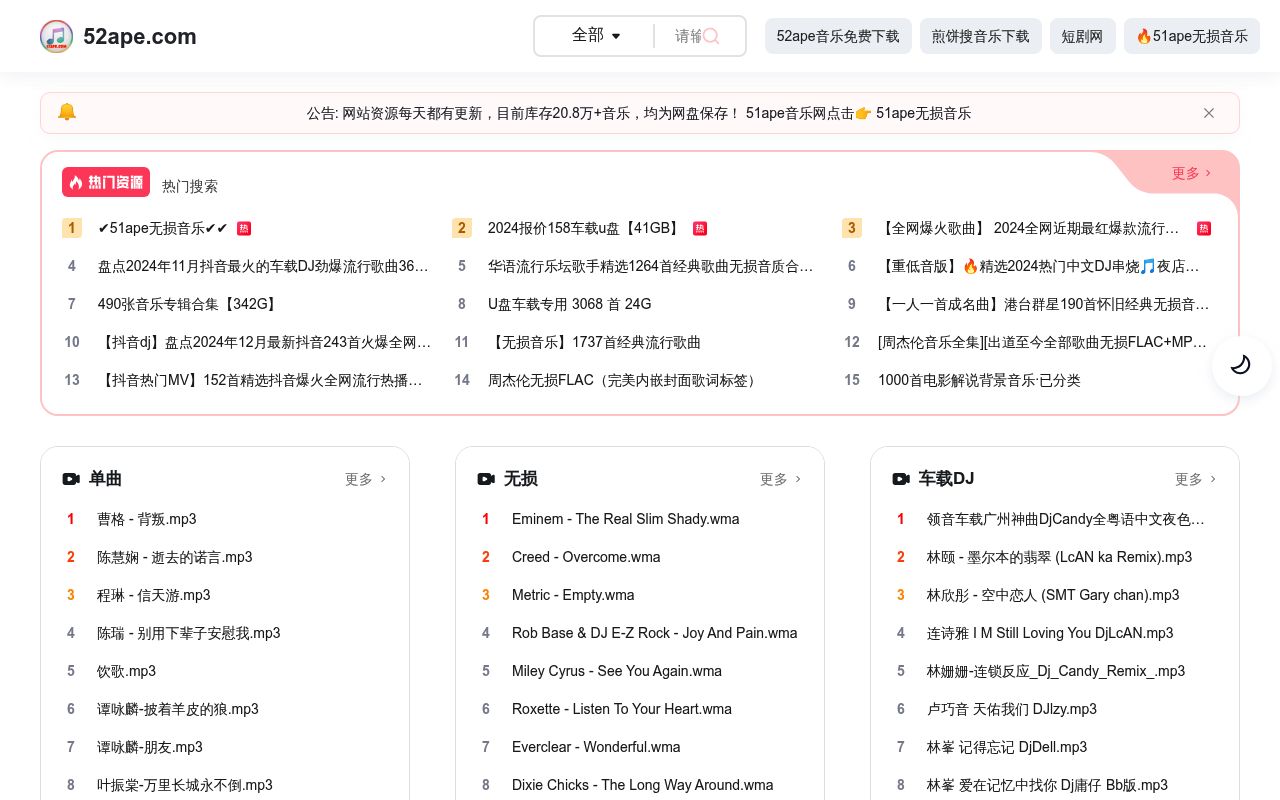Click 52ape.com site title
Screen dimensions: 1280x800
coord(140,36)
